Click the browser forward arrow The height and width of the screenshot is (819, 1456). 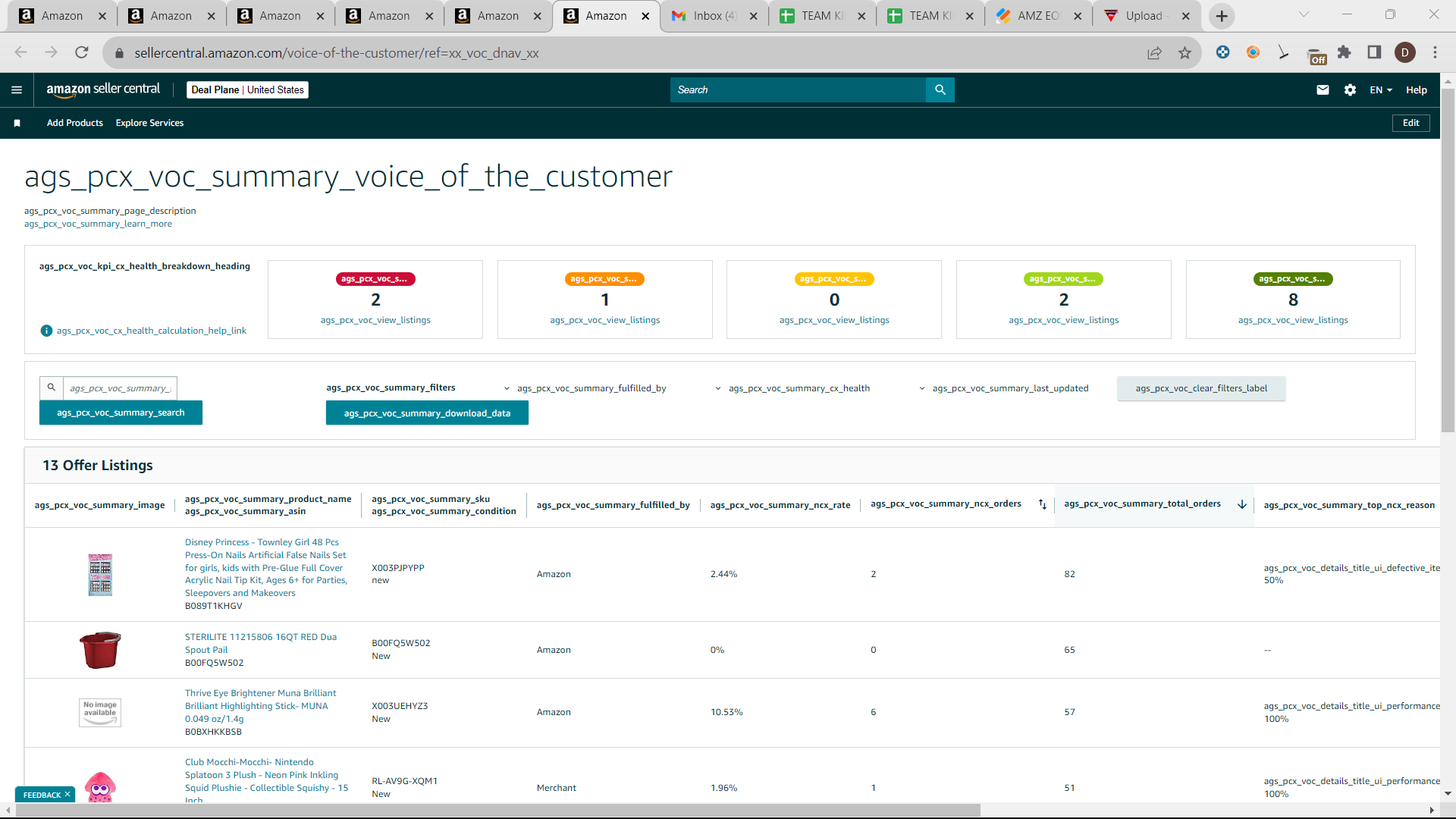[51, 52]
